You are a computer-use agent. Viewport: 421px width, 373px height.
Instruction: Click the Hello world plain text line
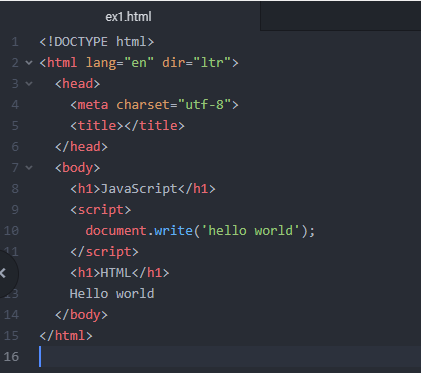(112, 294)
